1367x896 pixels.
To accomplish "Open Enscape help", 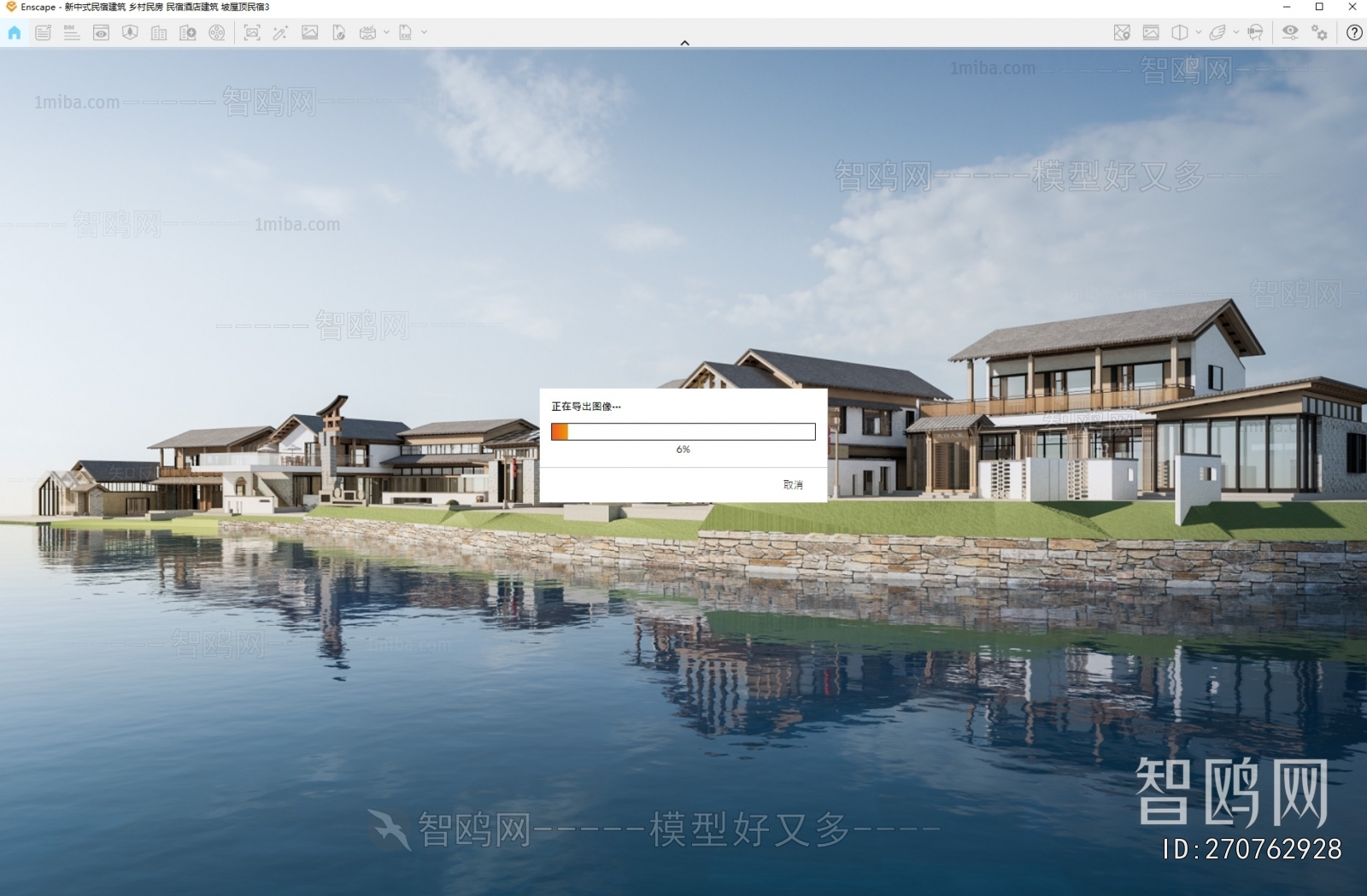I will pyautogui.click(x=1355, y=32).
